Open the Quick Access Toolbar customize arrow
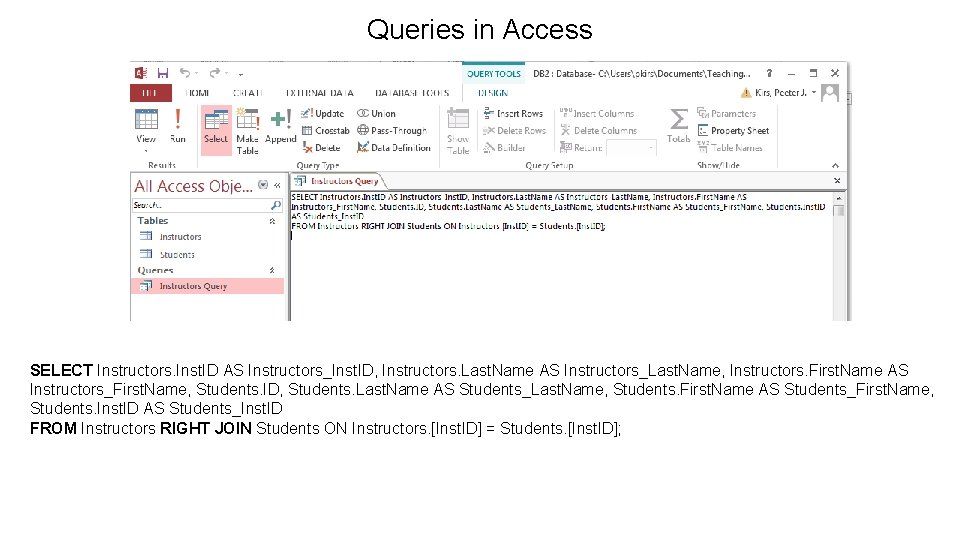This screenshot has width=960, height=540. [241, 74]
